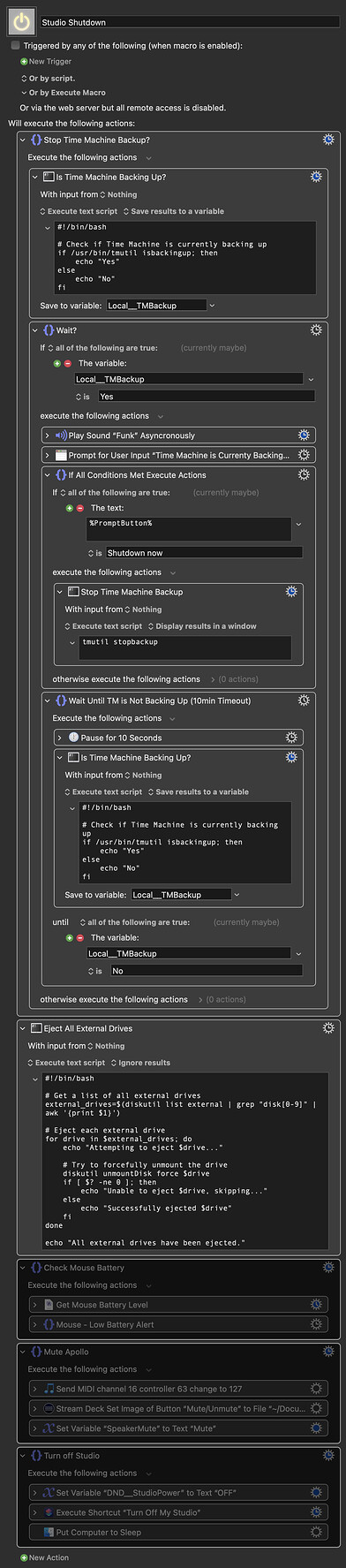346x1568 pixels.
Task: Open the gear for Put Computer to Sleep
Action: [x=316, y=1532]
